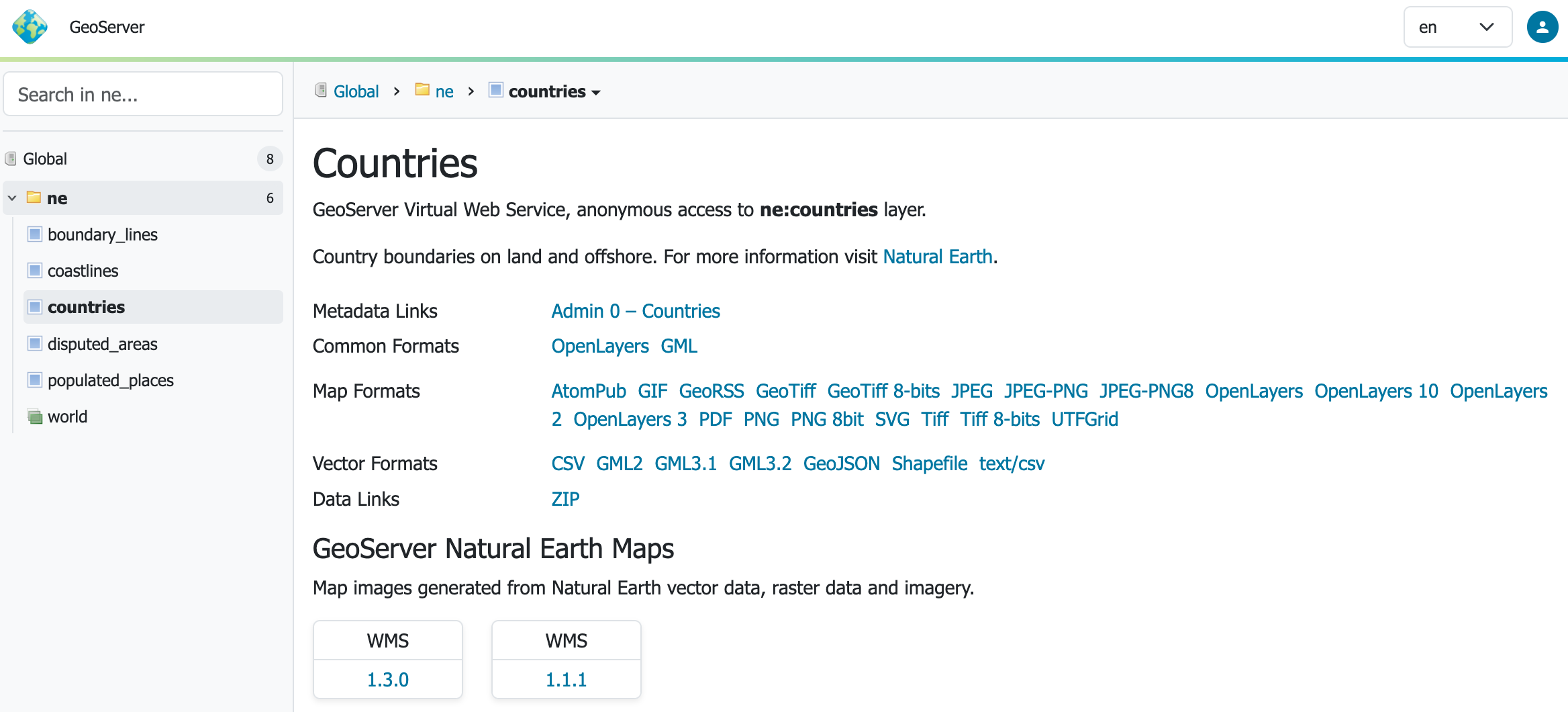Open the Natural Earth link
Screen dimensions: 1568x712
(937, 257)
